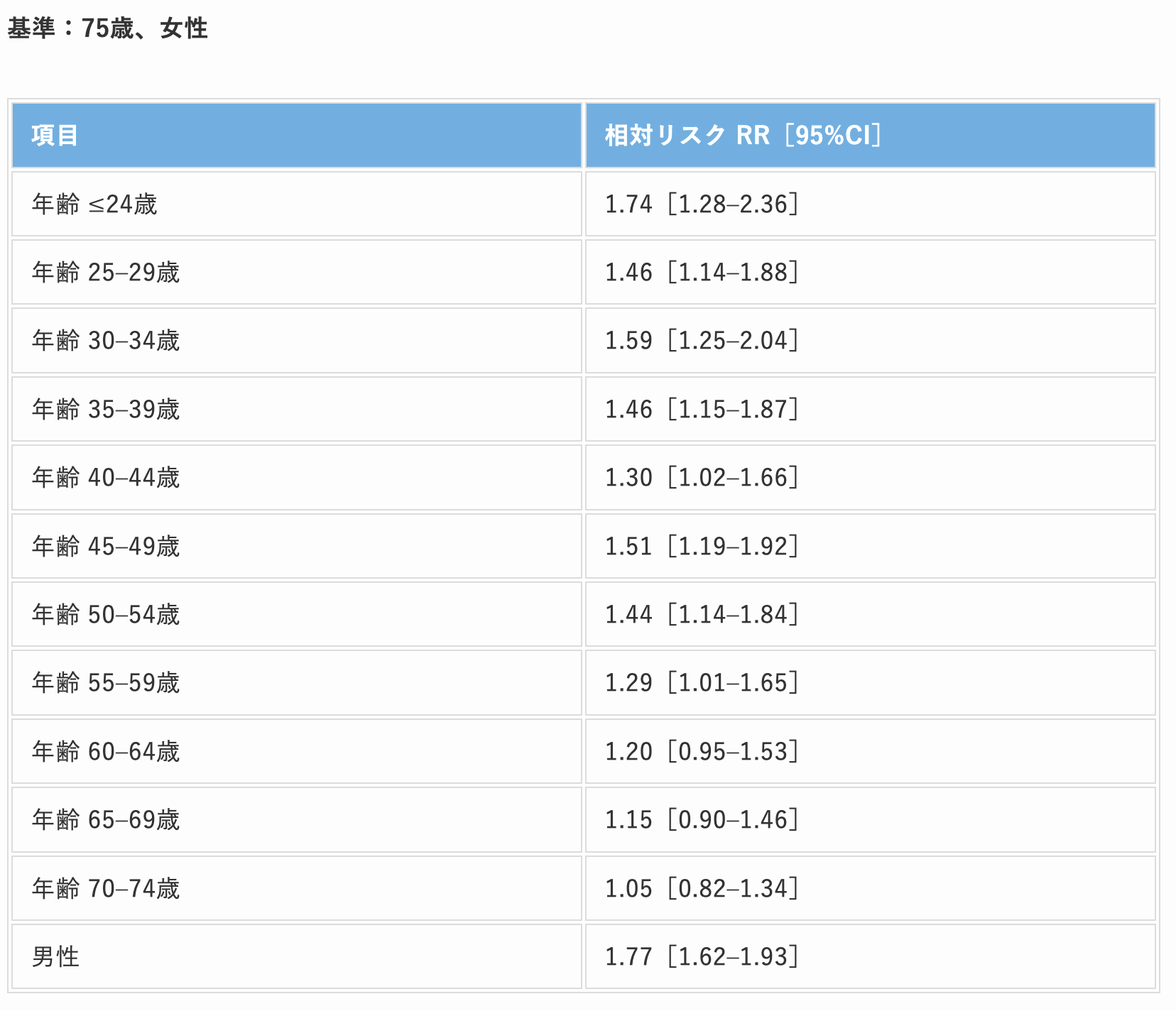
Task: Select the 年齢 ≤24歳 row label
Action: pos(94,204)
